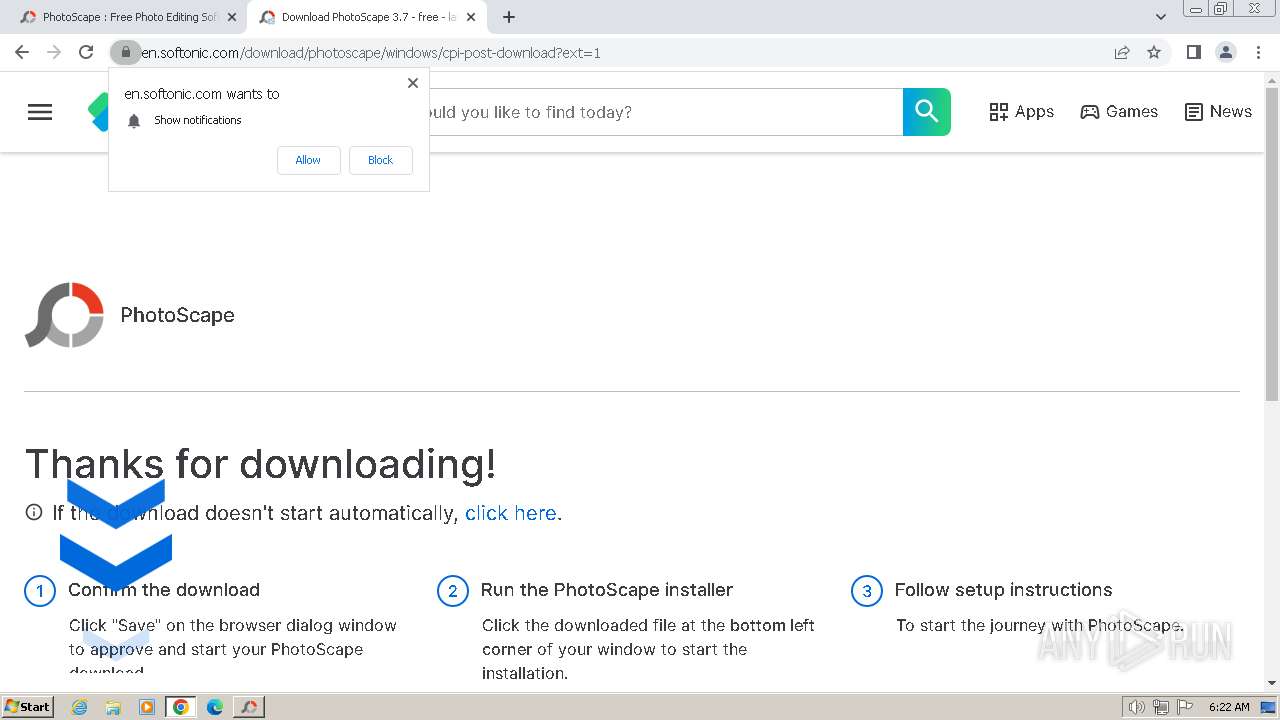Open the hamburger menu on Softonic
1280x720 pixels.
point(40,112)
